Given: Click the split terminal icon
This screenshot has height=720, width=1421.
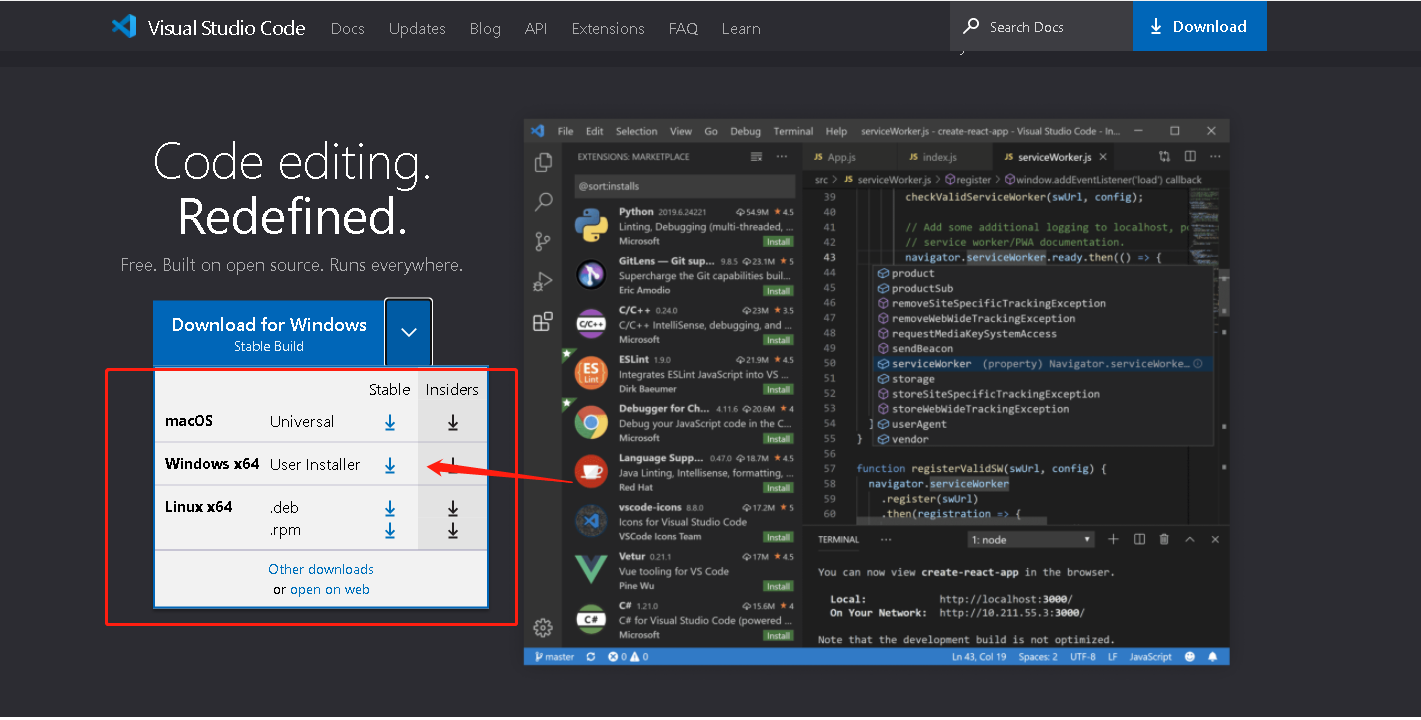Looking at the screenshot, I should click(x=1139, y=539).
